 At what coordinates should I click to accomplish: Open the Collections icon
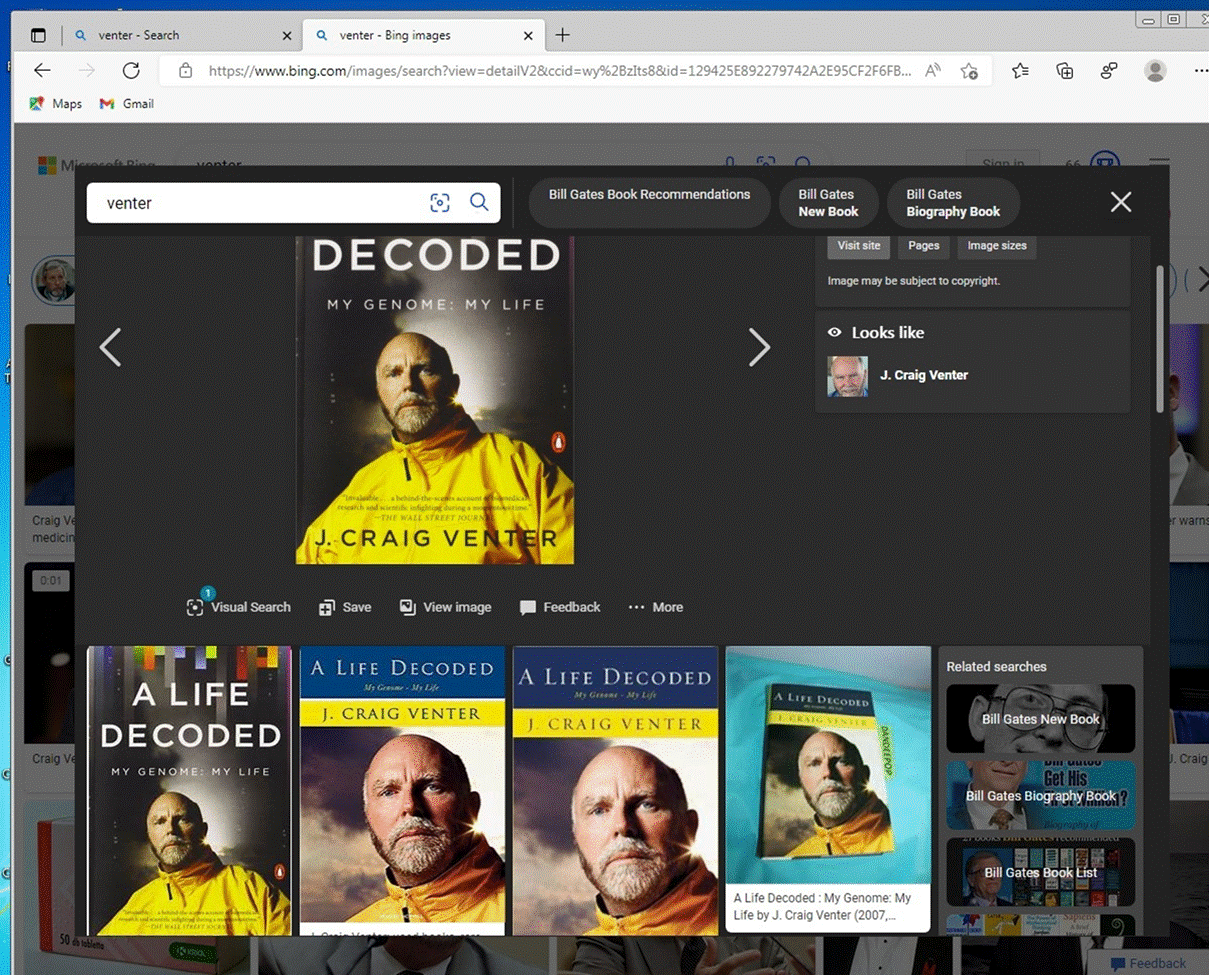pos(1065,70)
